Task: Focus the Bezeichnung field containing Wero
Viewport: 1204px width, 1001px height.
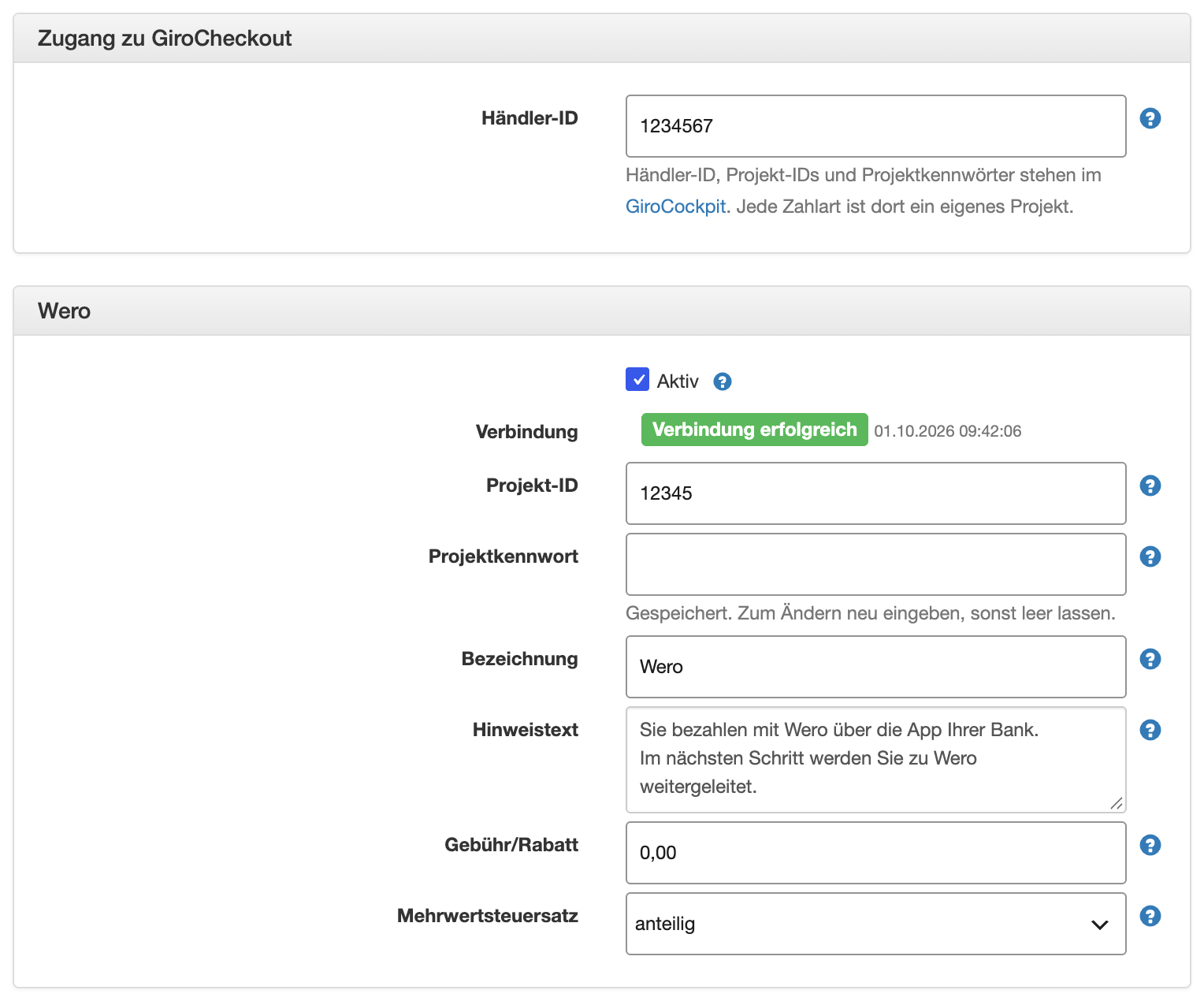Action: point(875,667)
